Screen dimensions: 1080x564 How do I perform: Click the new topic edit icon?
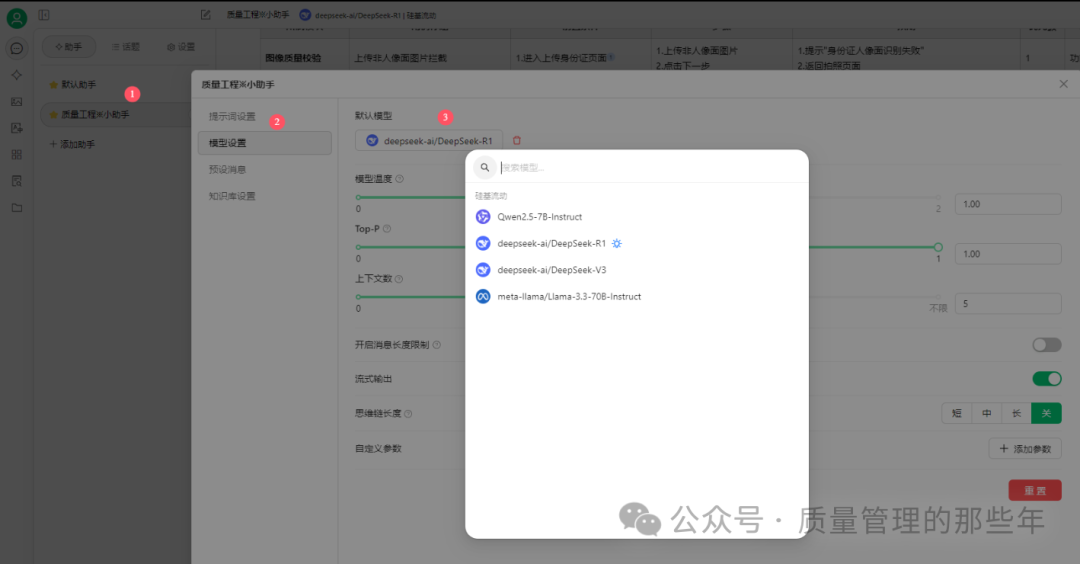click(205, 14)
